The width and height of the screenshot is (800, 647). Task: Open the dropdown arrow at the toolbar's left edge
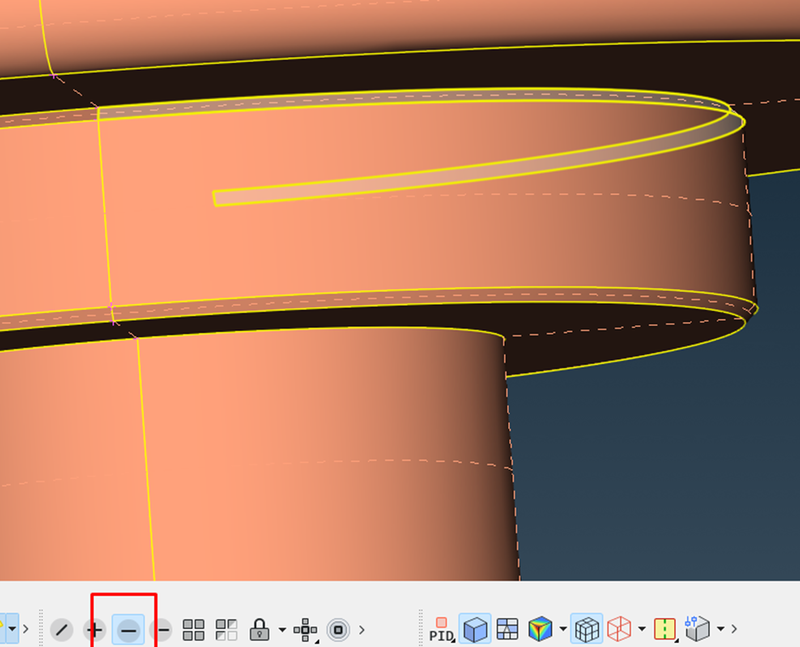pos(12,629)
